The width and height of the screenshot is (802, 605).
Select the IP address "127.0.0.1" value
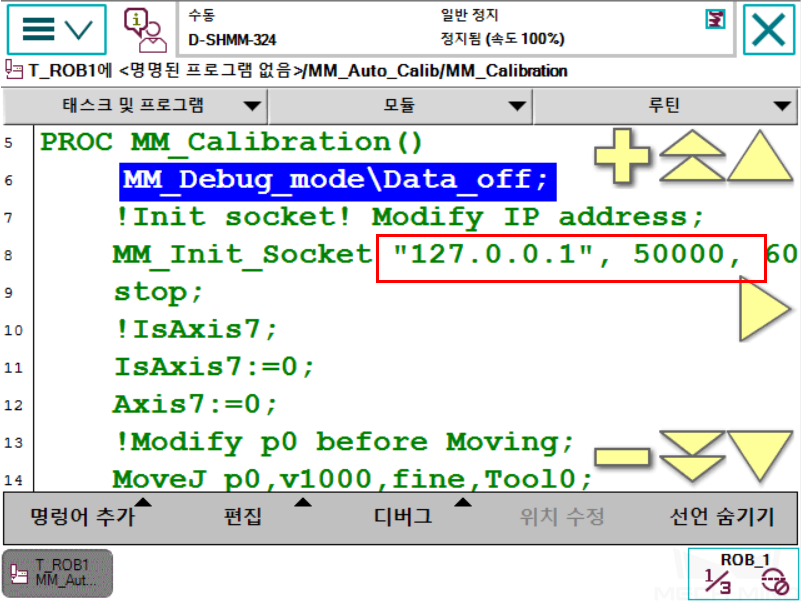(493, 254)
